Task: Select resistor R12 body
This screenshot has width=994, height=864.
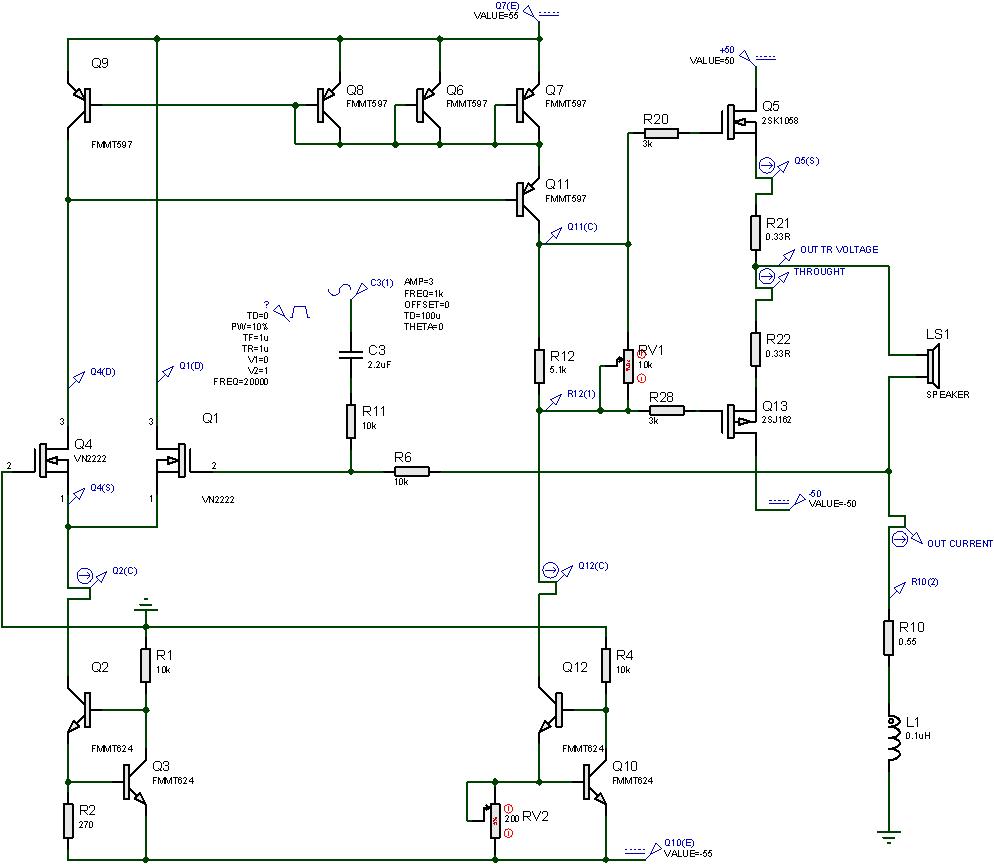Action: (539, 366)
